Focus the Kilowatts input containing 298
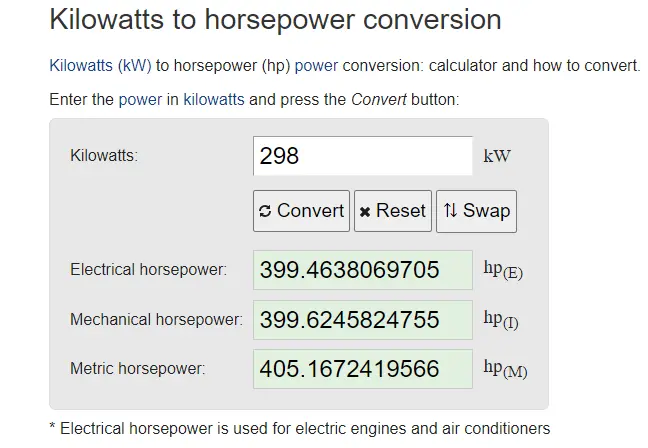 (362, 156)
